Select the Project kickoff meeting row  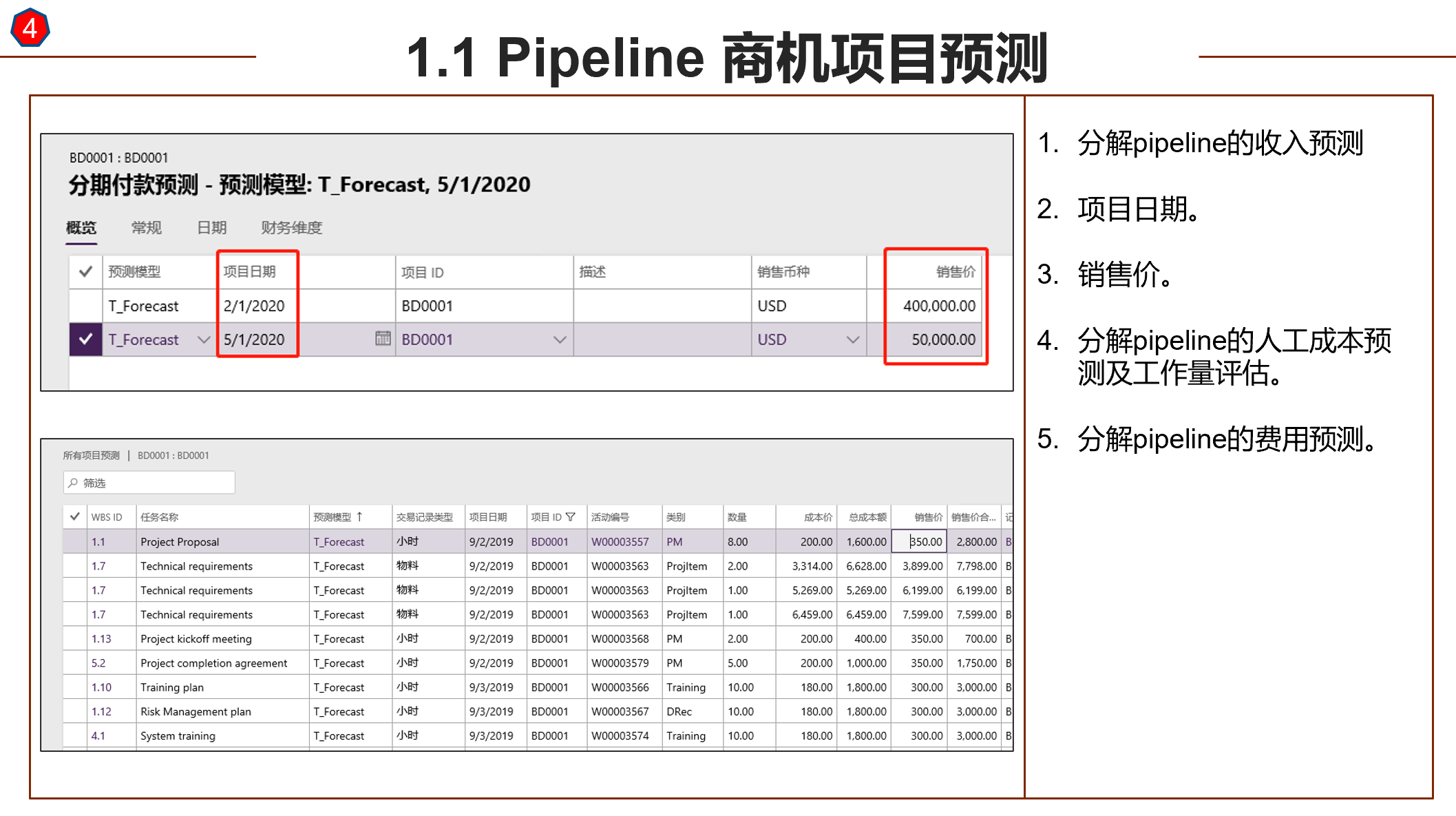click(537, 638)
